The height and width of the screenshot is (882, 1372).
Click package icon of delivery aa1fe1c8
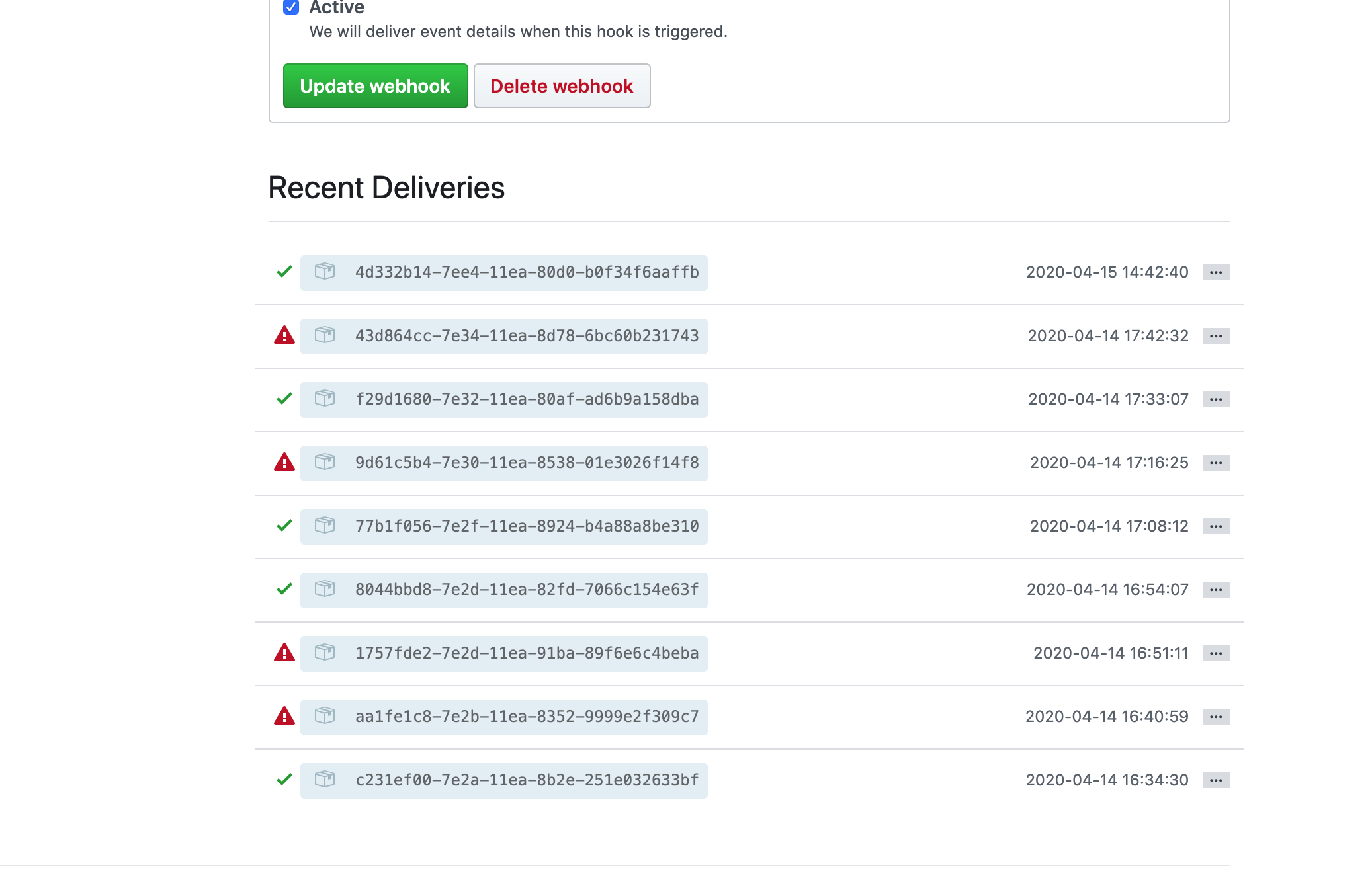[x=324, y=716]
